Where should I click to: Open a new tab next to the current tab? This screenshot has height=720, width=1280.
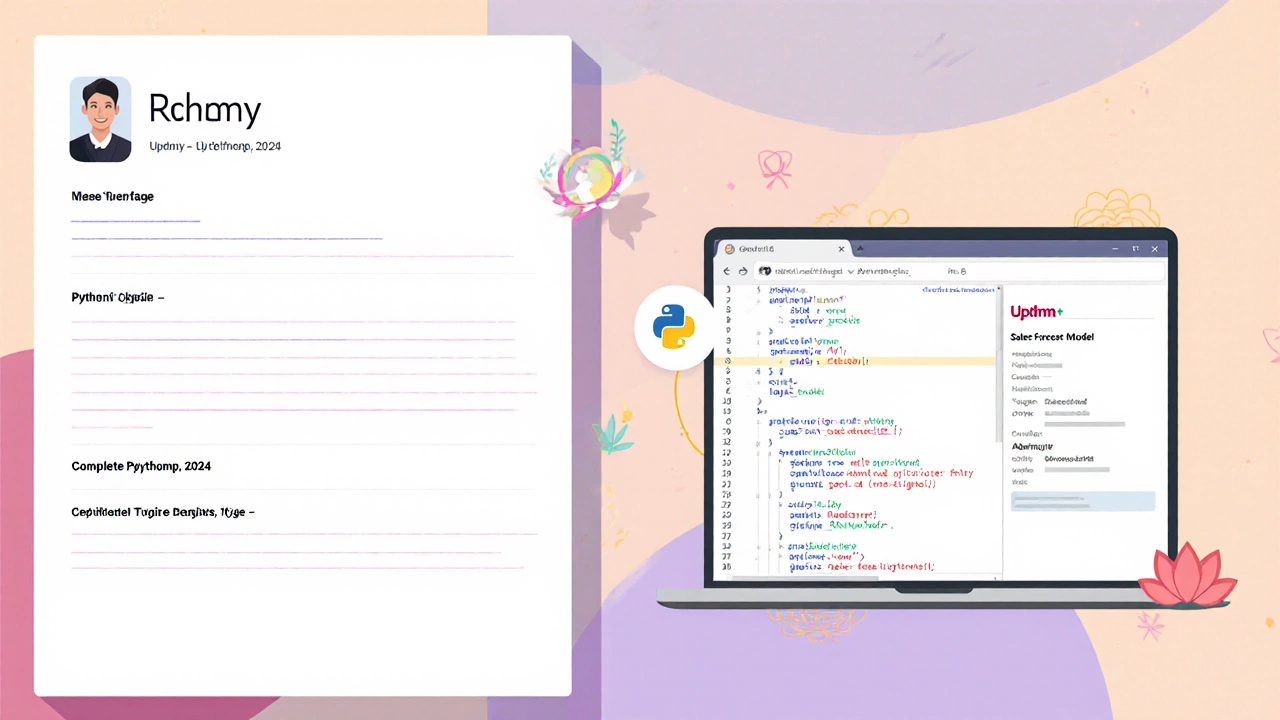[x=860, y=249]
